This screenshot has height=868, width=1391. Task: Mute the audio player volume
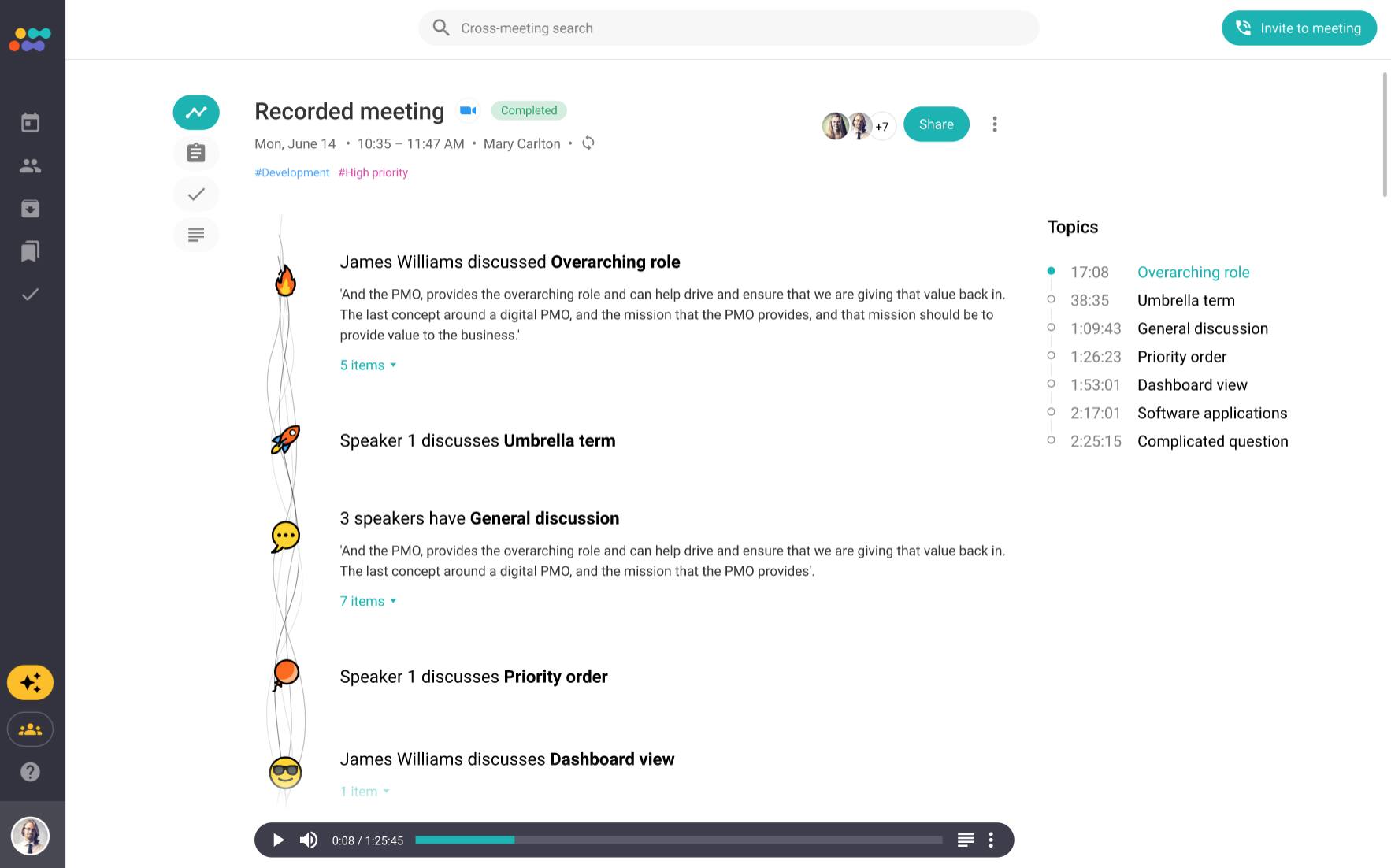pyautogui.click(x=309, y=840)
